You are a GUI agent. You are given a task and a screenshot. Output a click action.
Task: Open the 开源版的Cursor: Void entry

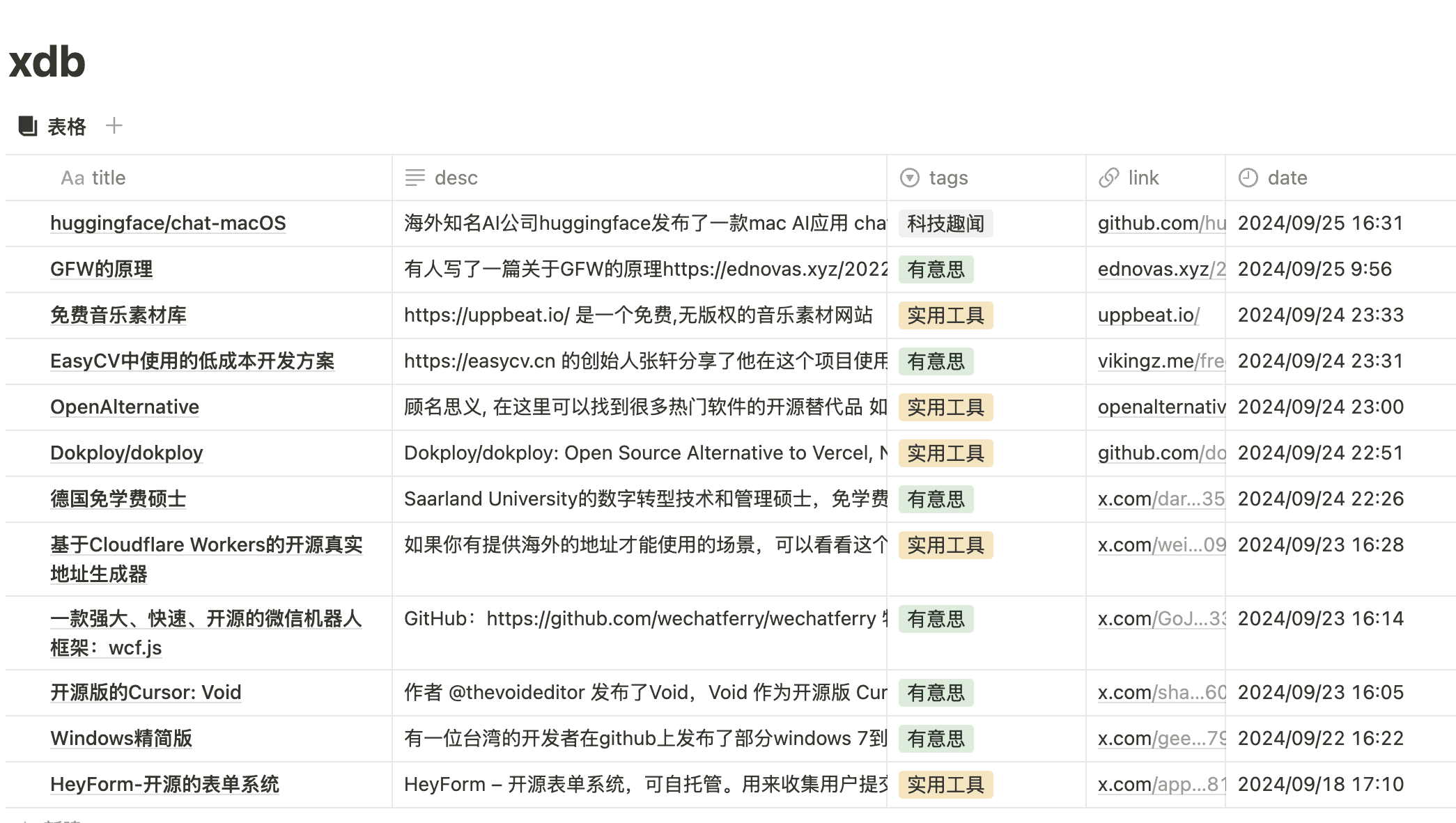click(x=146, y=693)
